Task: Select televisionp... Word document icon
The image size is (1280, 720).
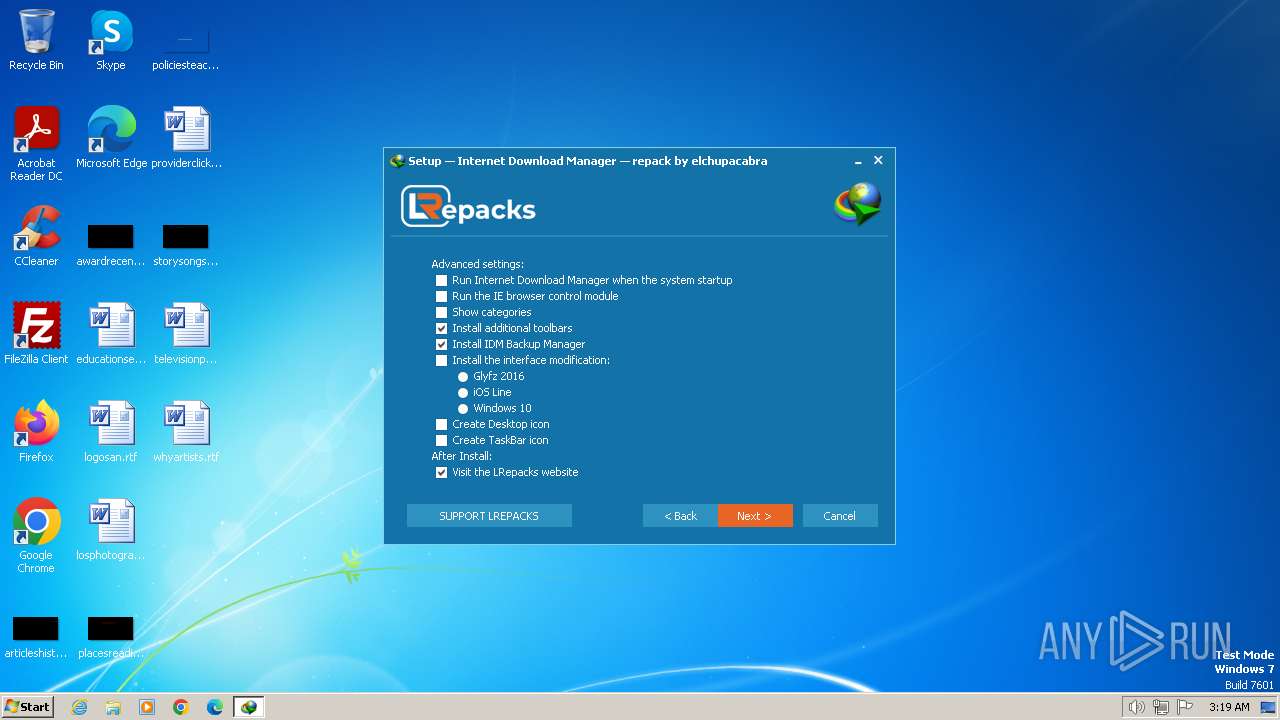Action: coord(186,334)
